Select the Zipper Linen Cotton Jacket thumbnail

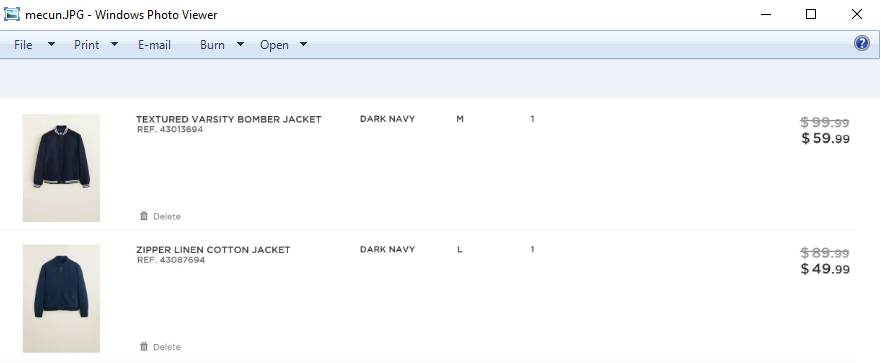[61, 298]
